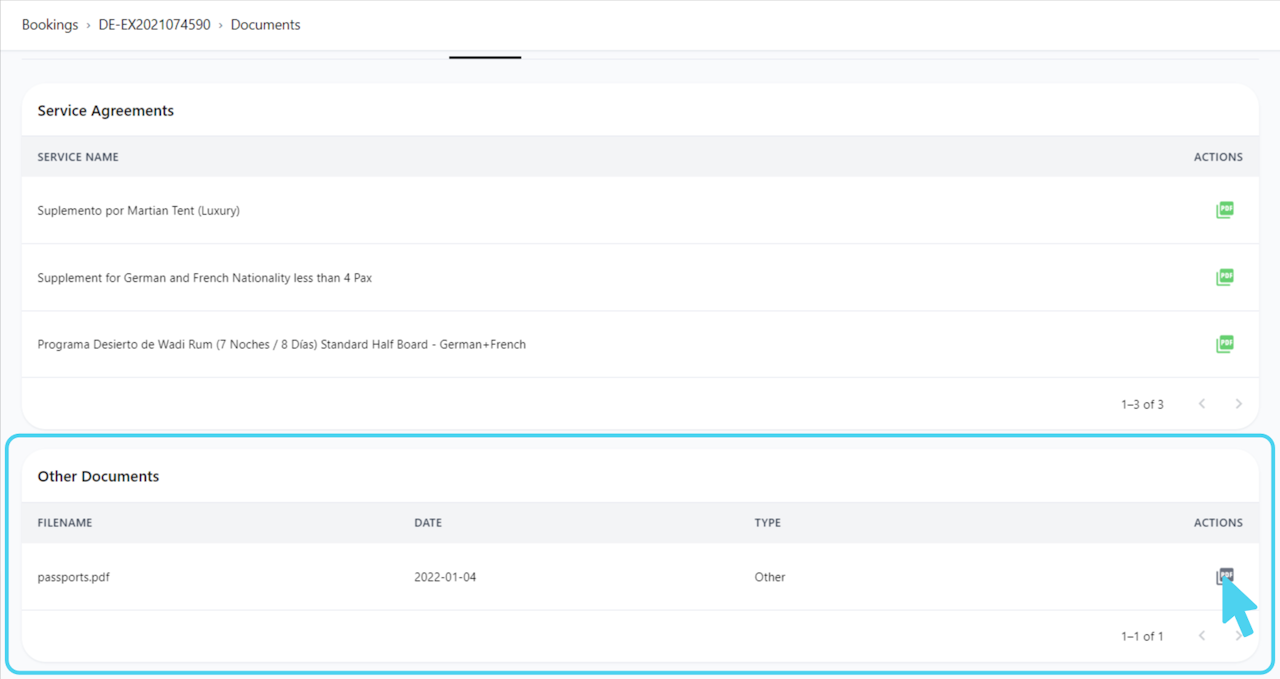The height and width of the screenshot is (679, 1280).
Task: Sort by the SERVICE NAME column header
Action: (x=78, y=157)
